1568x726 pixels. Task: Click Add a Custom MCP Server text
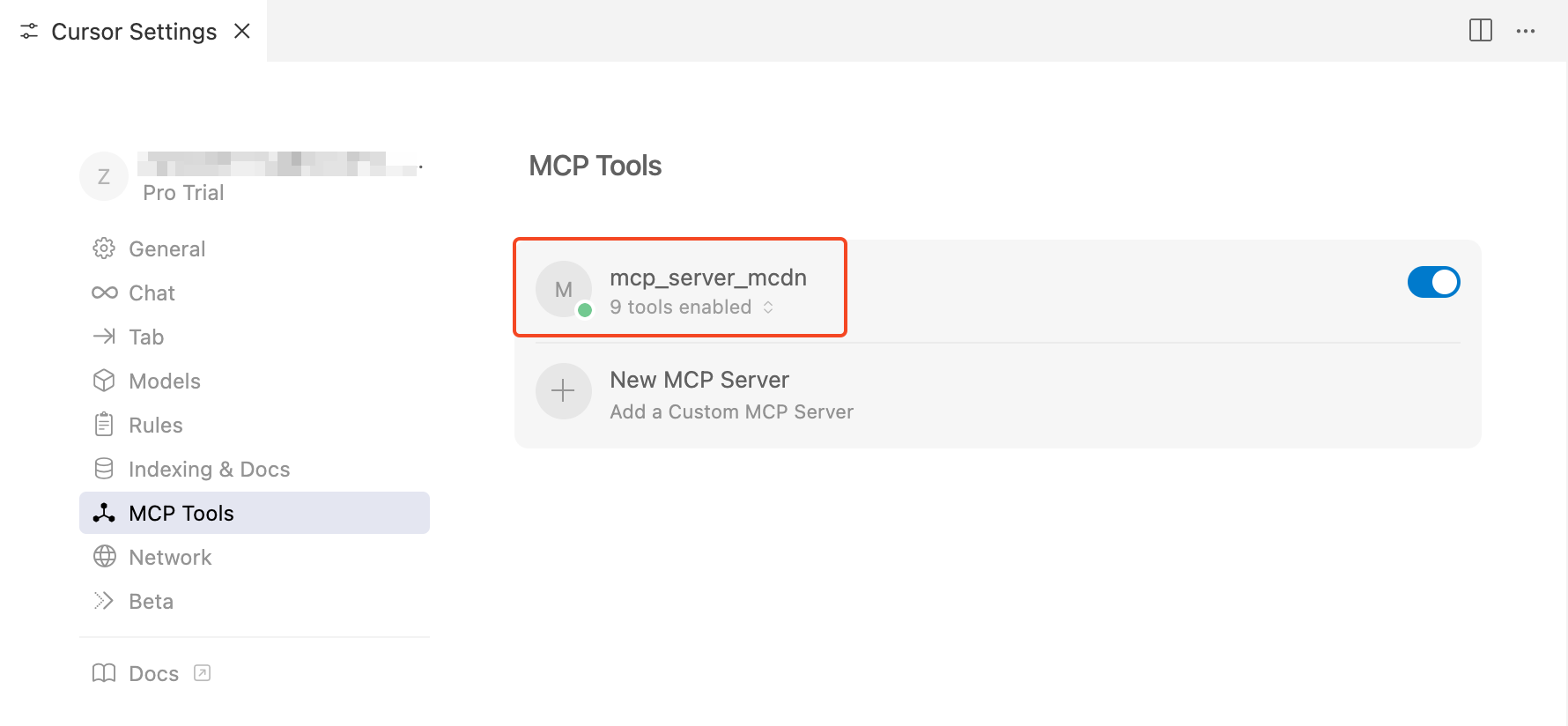[x=731, y=411]
